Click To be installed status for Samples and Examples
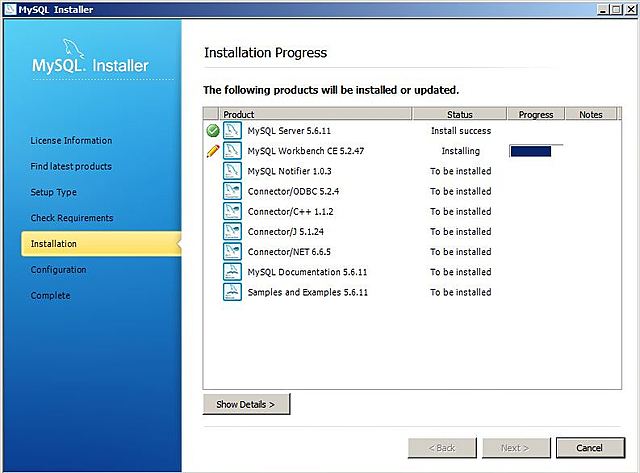Image resolution: width=640 pixels, height=473 pixels. tap(460, 292)
